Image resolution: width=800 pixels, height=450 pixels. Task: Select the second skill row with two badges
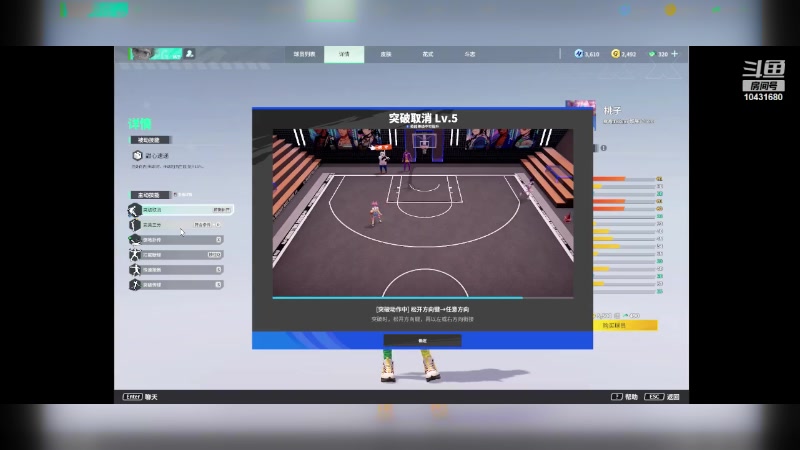pos(176,224)
